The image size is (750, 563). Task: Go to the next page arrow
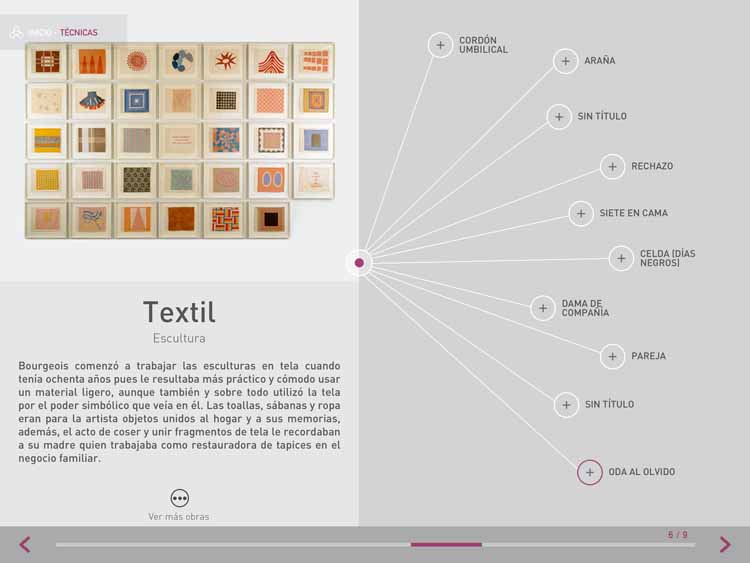pos(725,544)
